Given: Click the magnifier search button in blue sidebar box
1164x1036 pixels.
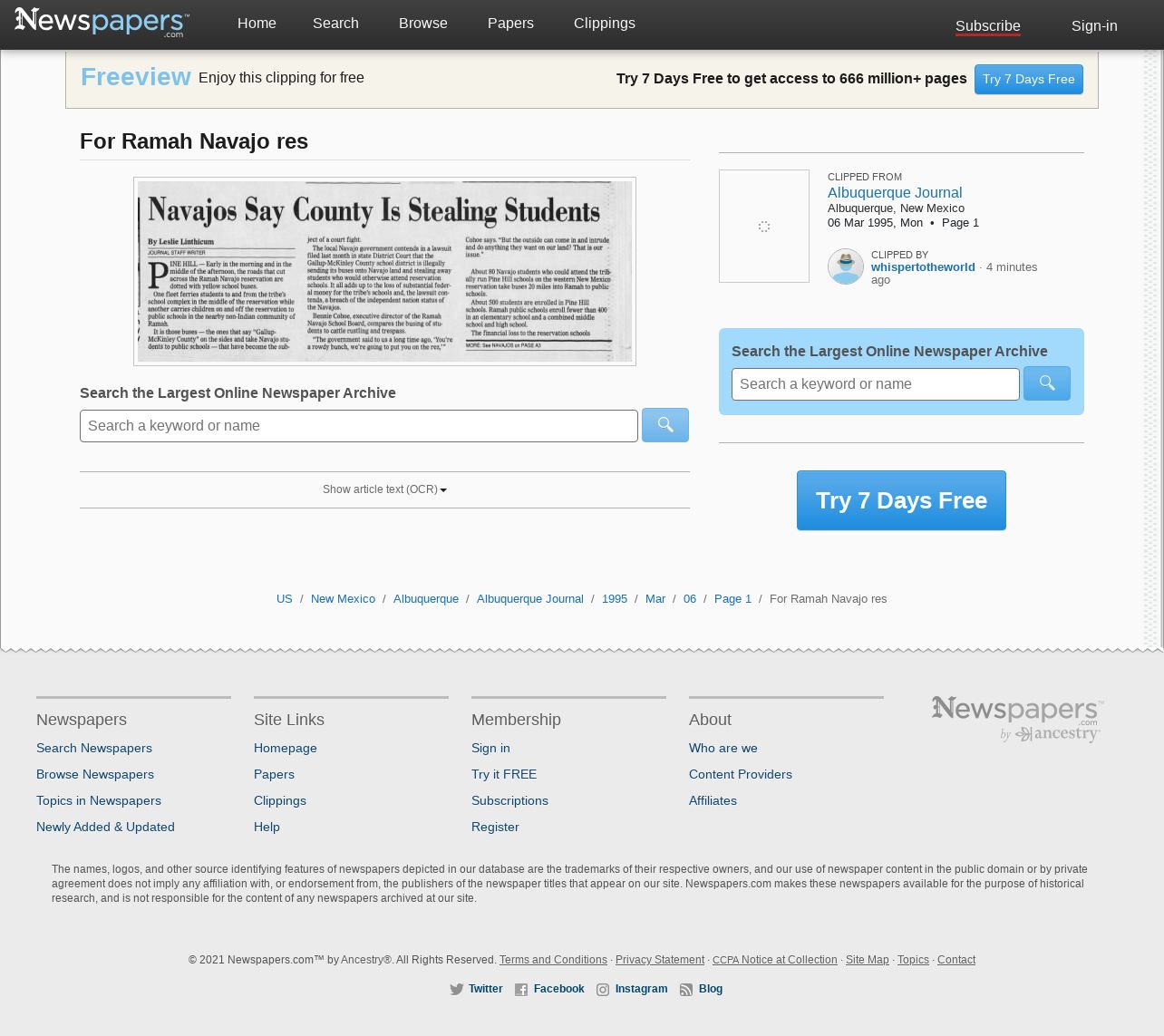Looking at the screenshot, I should coord(1047,383).
